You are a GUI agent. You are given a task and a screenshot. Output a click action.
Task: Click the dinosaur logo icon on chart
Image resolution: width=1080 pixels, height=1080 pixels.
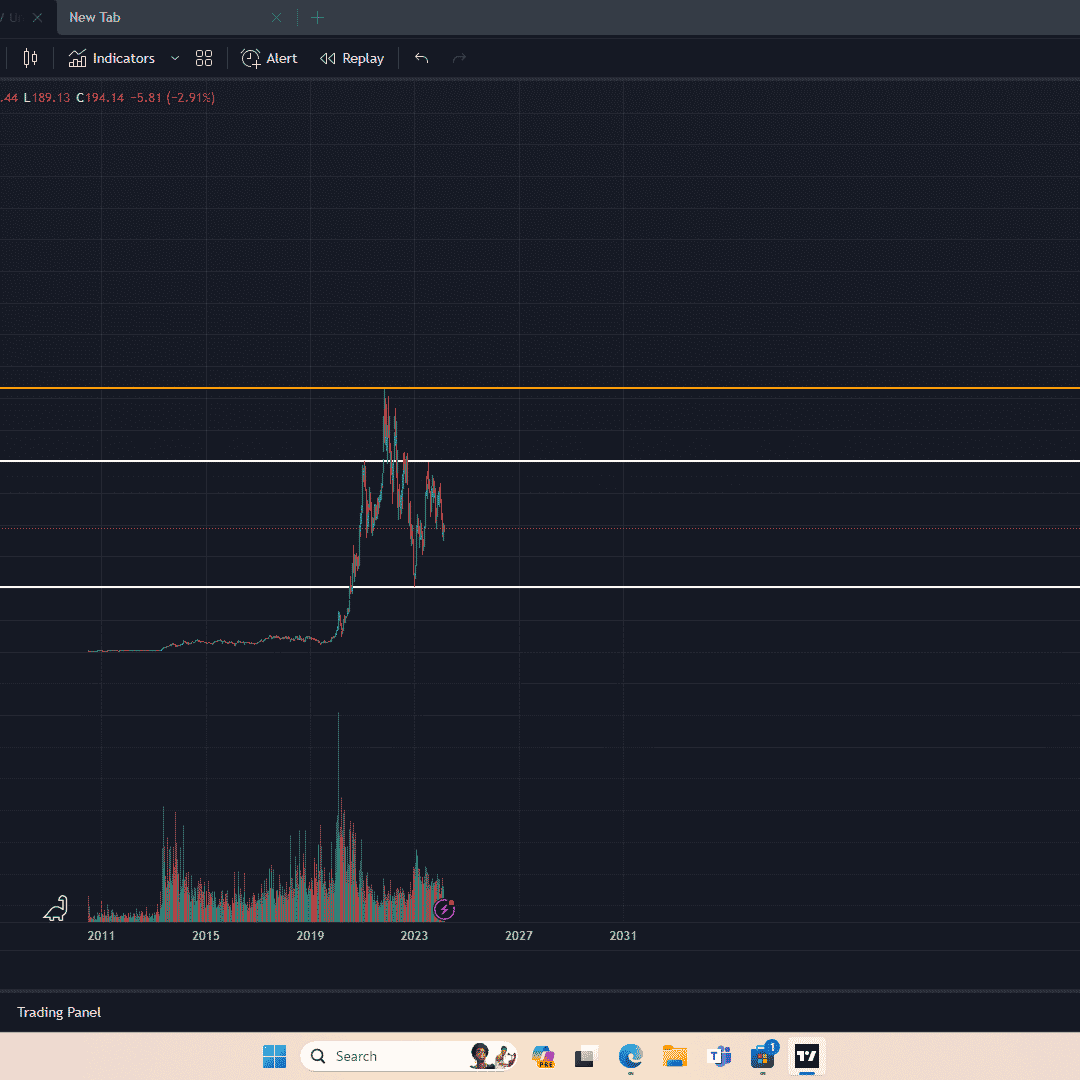pos(56,908)
